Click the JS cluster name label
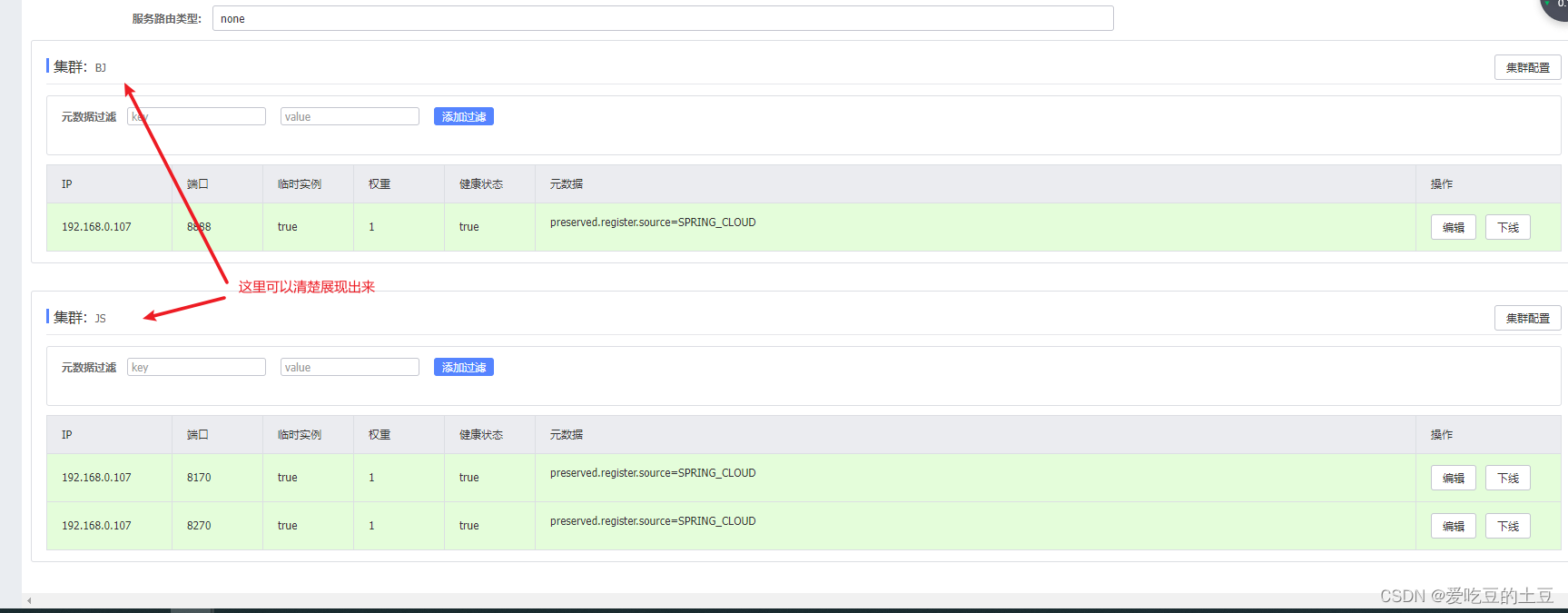The height and width of the screenshot is (613, 1568). [x=101, y=319]
